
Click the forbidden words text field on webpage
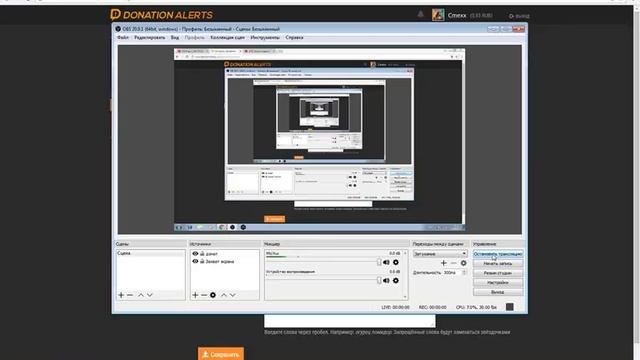(349, 321)
